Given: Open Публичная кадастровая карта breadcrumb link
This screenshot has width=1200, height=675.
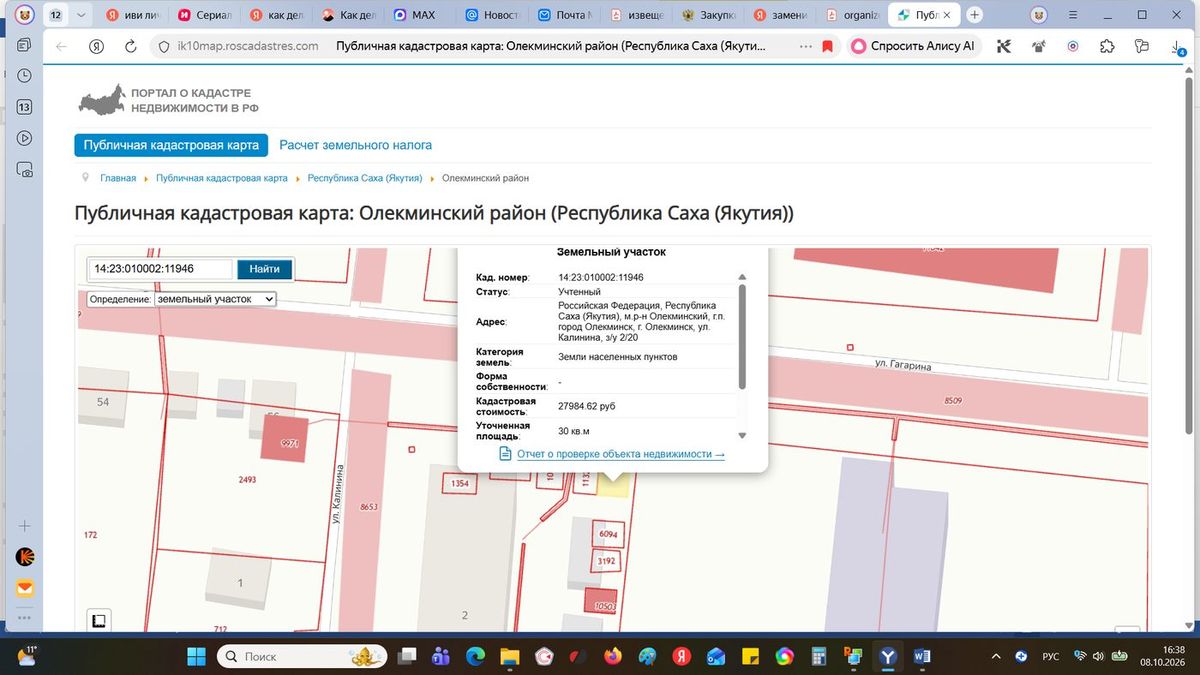Looking at the screenshot, I should [222, 178].
